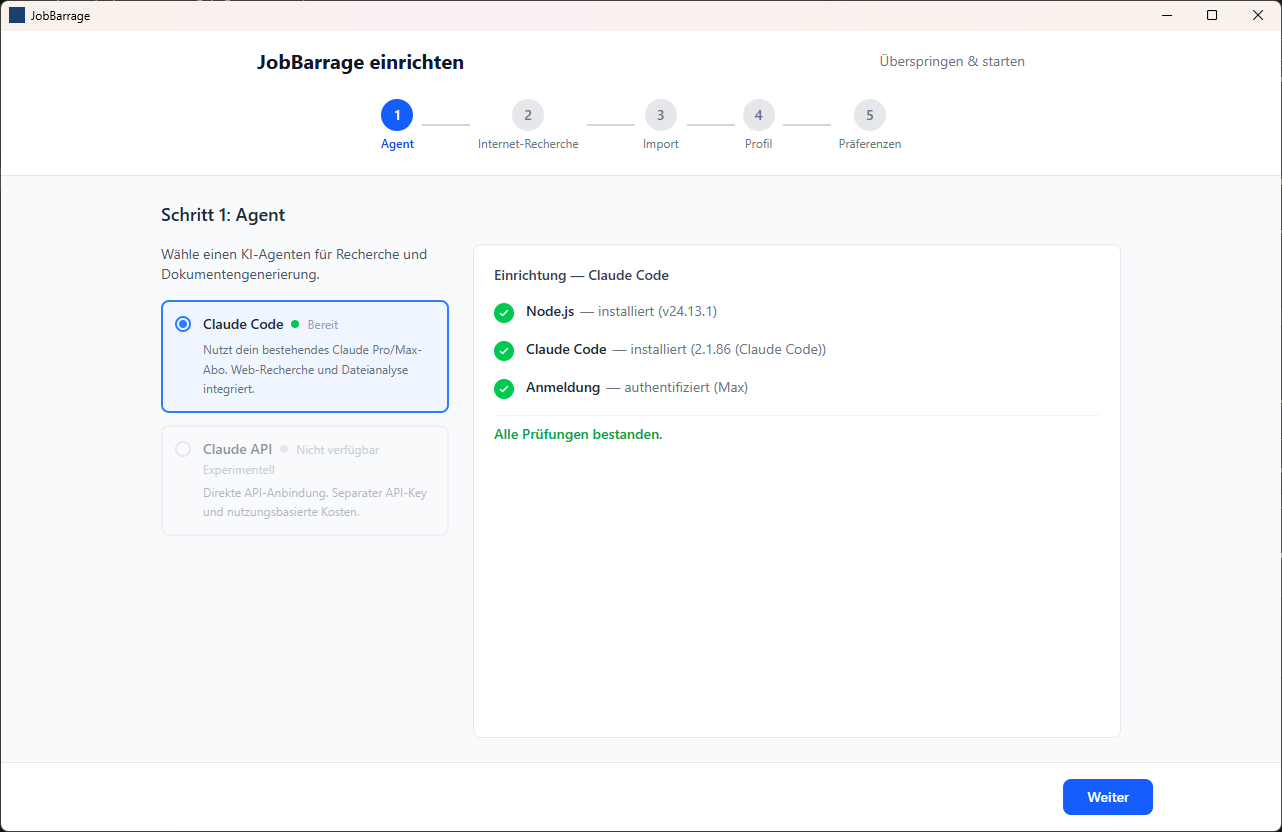The width and height of the screenshot is (1282, 832).
Task: Click the Schritt 1: Agent heading
Action: [x=223, y=215]
